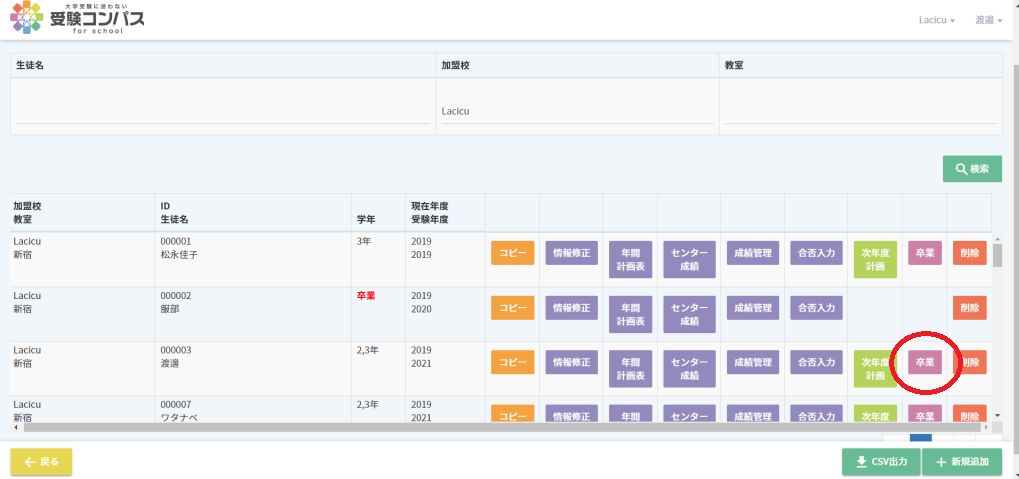The width and height of the screenshot is (1019, 479).
Task: Click the CSV出力 download button
Action: 881,462
